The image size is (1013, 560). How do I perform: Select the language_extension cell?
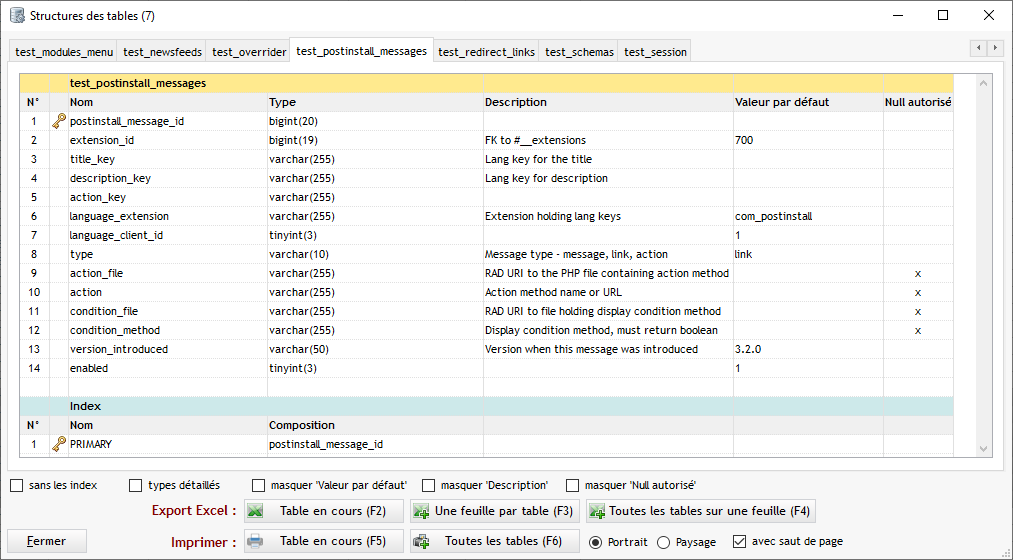[168, 216]
